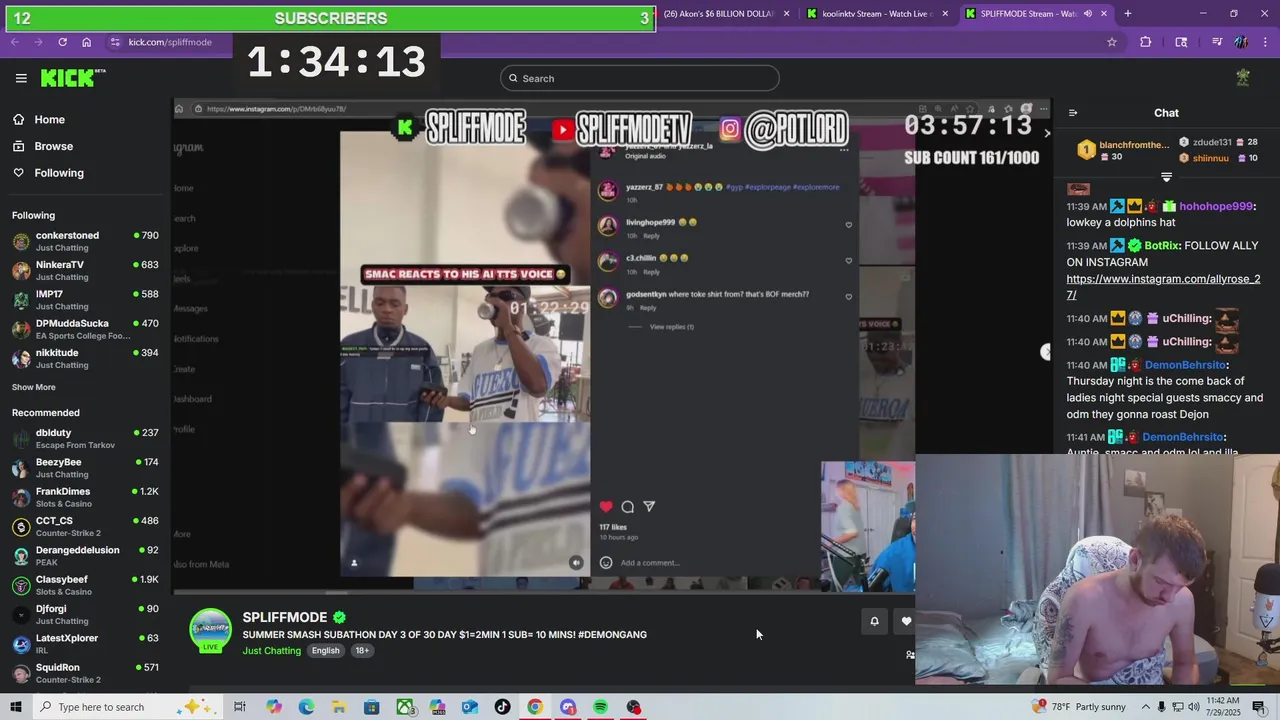Expand Following list with Show More

click(x=34, y=387)
